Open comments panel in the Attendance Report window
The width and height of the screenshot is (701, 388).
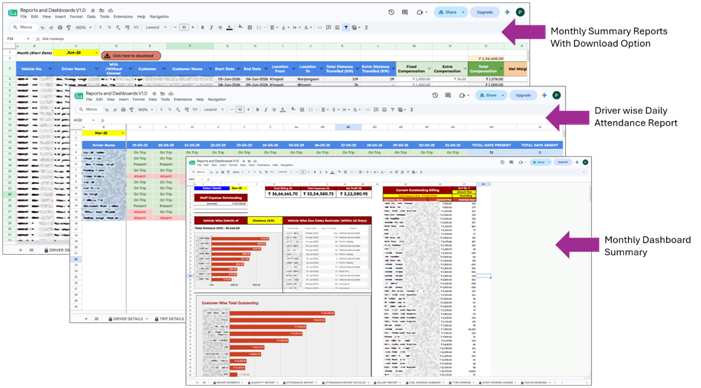click(448, 95)
